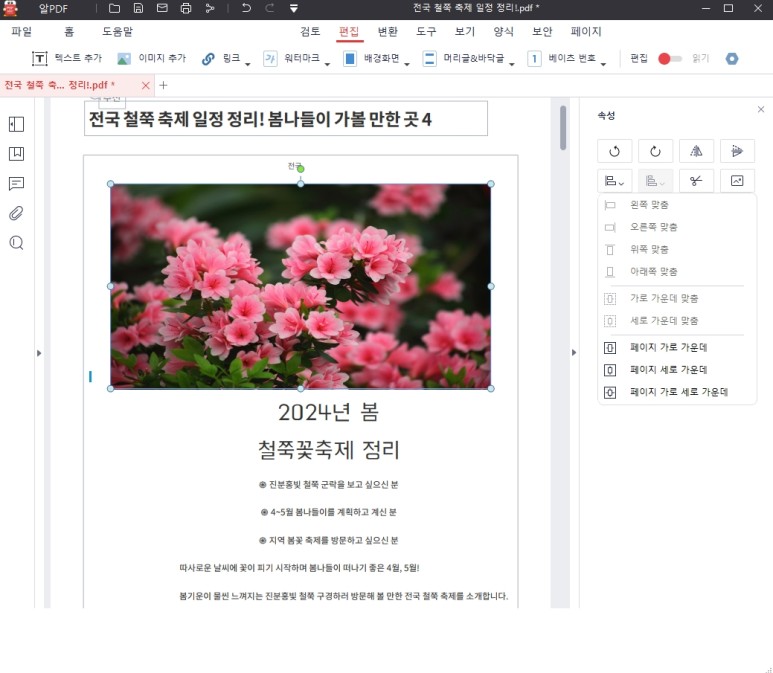The height and width of the screenshot is (673, 773).
Task: Open the distribute dropdown in 속성 panel
Action: 655,181
